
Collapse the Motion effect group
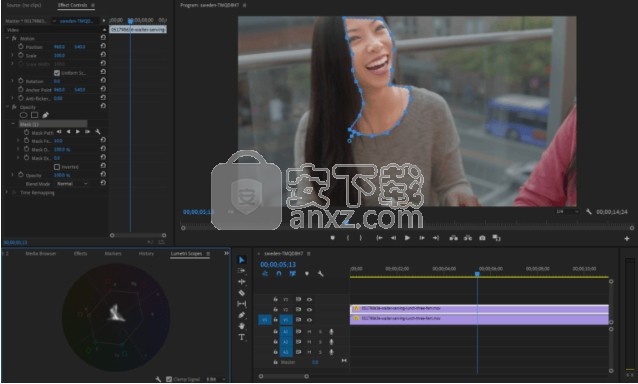click(7, 38)
